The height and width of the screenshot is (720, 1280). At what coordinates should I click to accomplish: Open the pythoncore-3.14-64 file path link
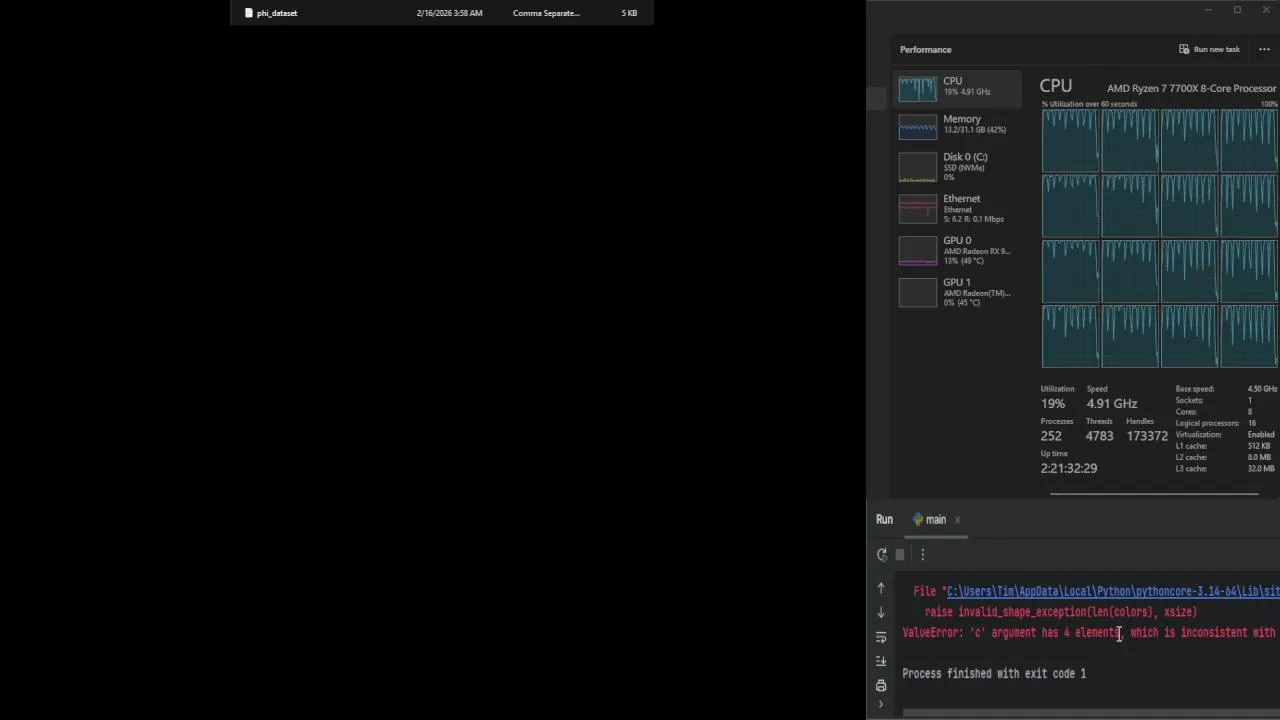coord(1113,591)
